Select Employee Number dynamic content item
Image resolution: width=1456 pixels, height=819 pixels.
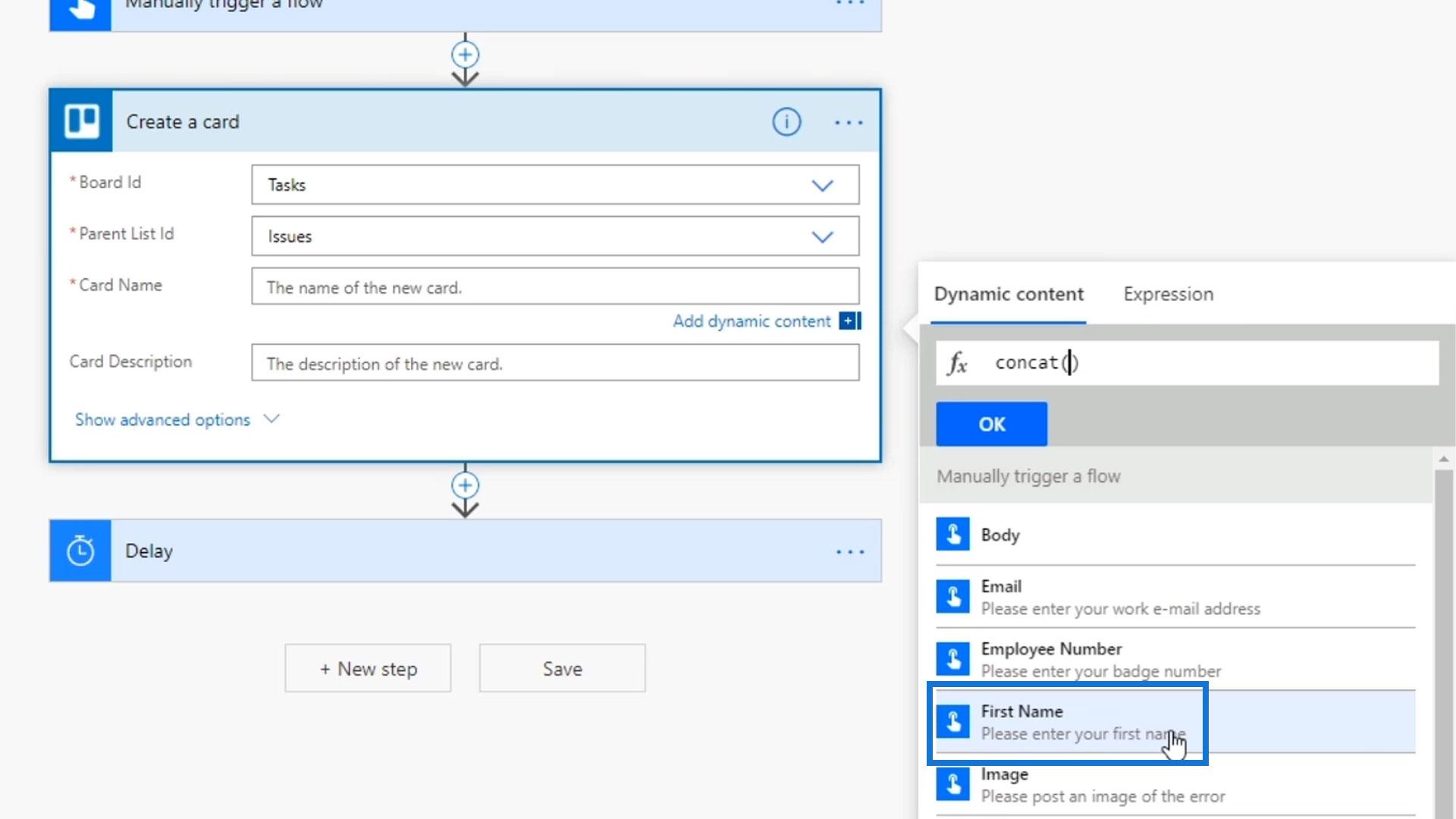click(x=1174, y=659)
